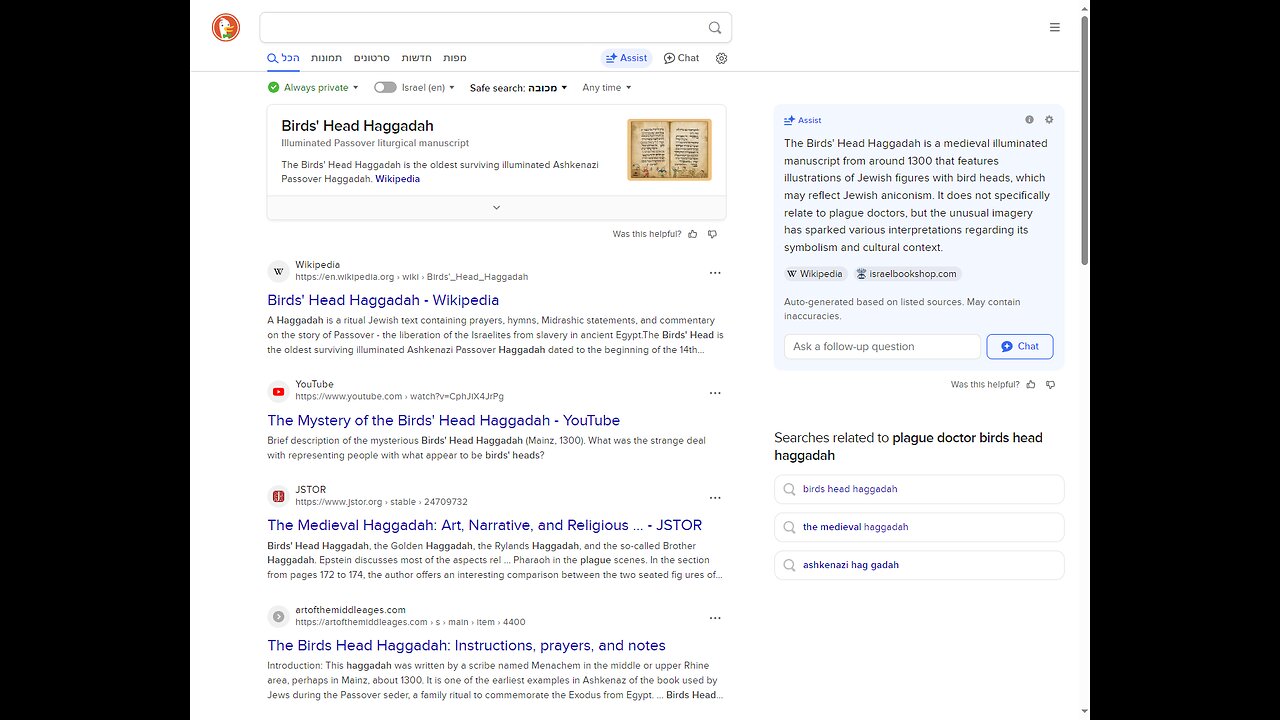Click the Haggadah manuscript thumbnail

click(x=669, y=150)
